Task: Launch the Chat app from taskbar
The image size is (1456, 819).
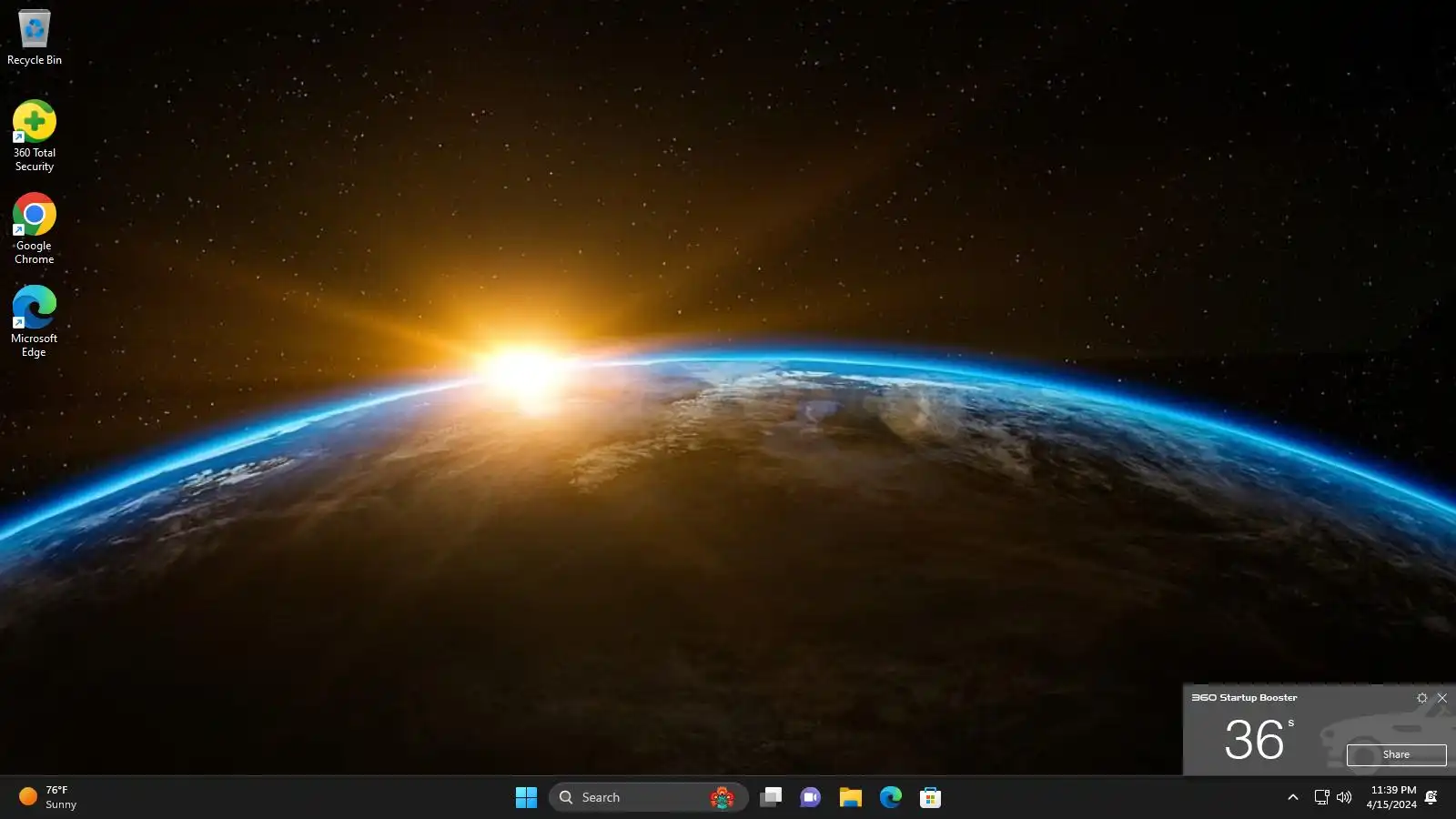Action: (x=810, y=797)
